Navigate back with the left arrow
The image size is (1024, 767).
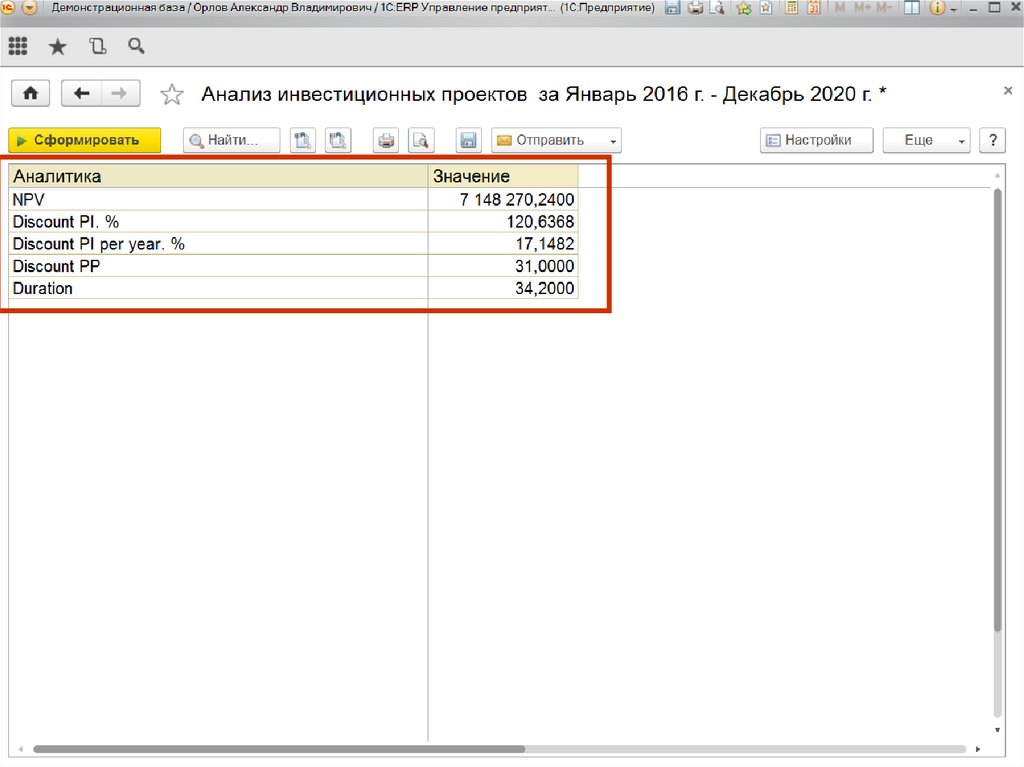point(81,93)
